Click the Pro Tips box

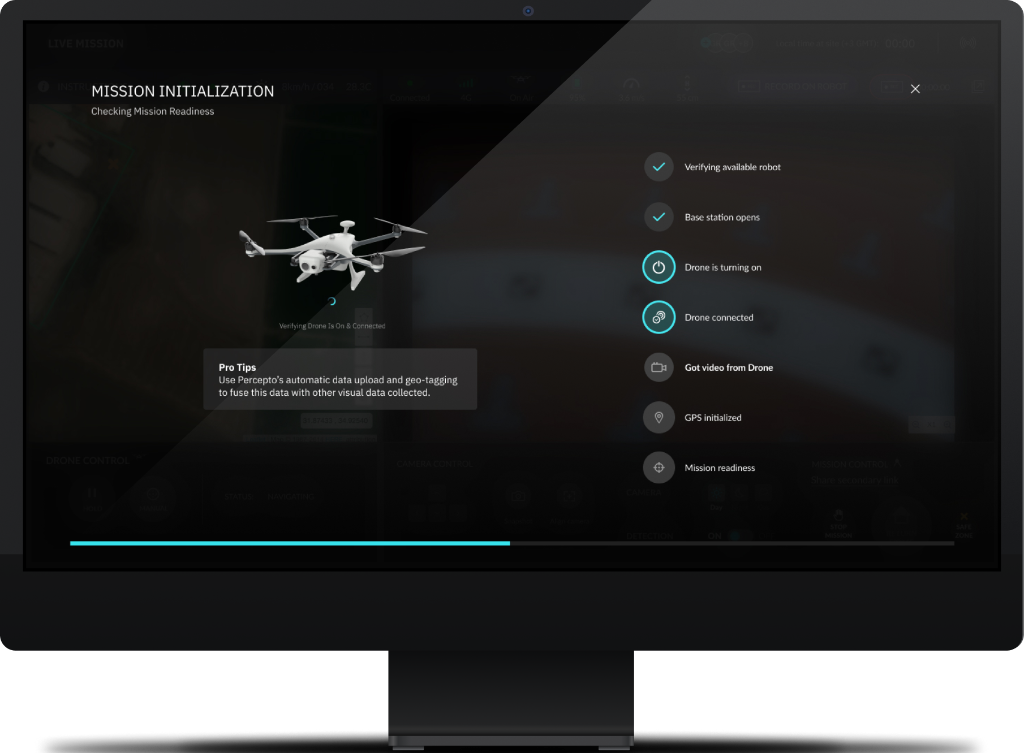click(x=340, y=379)
